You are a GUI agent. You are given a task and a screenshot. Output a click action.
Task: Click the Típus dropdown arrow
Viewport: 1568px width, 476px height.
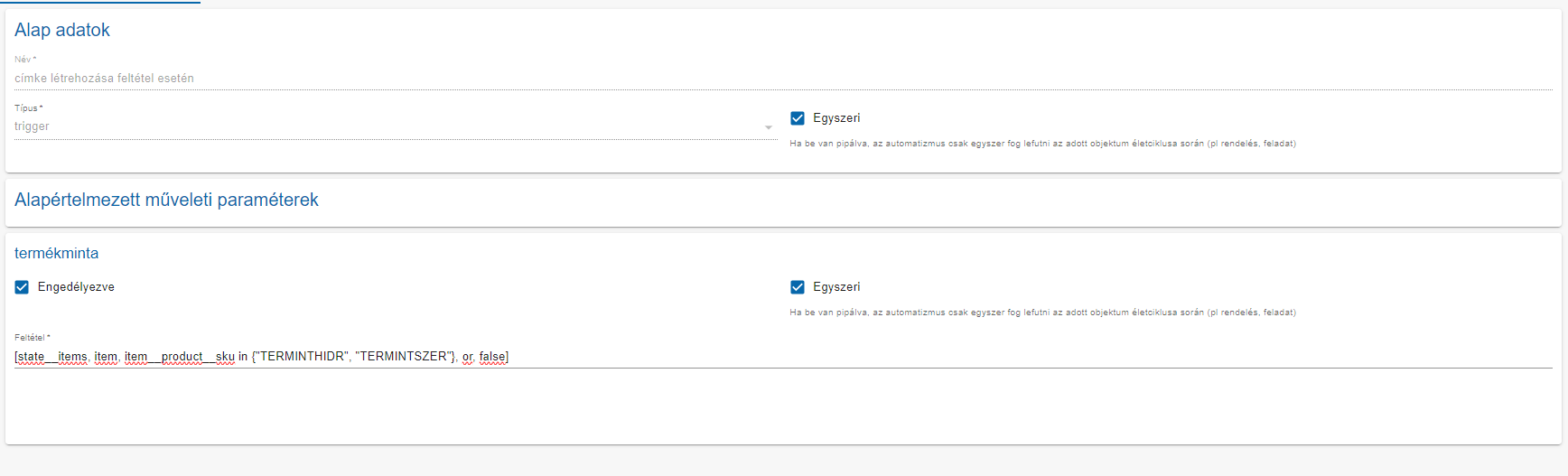point(769,127)
